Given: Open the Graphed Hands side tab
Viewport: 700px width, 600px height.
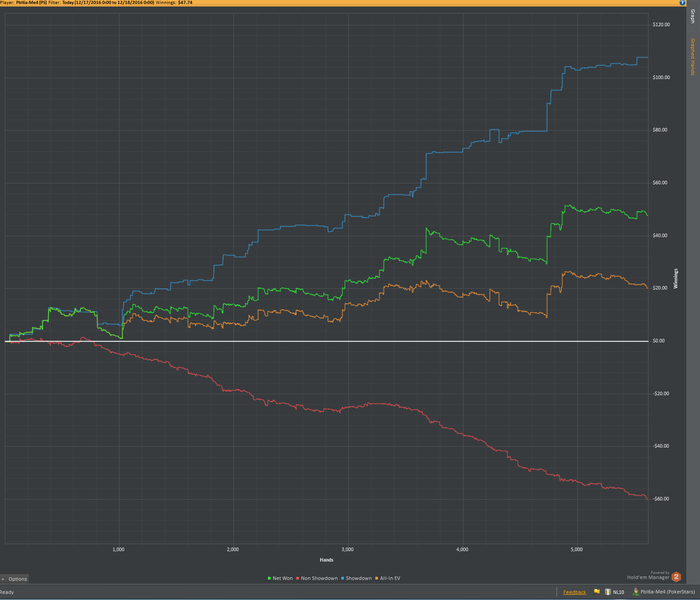Looking at the screenshot, I should tap(693, 57).
